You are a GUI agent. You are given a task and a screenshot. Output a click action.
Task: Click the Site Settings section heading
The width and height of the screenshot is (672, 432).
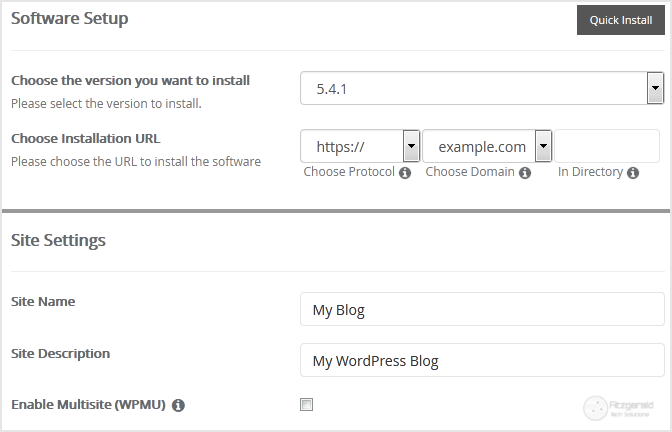click(58, 240)
